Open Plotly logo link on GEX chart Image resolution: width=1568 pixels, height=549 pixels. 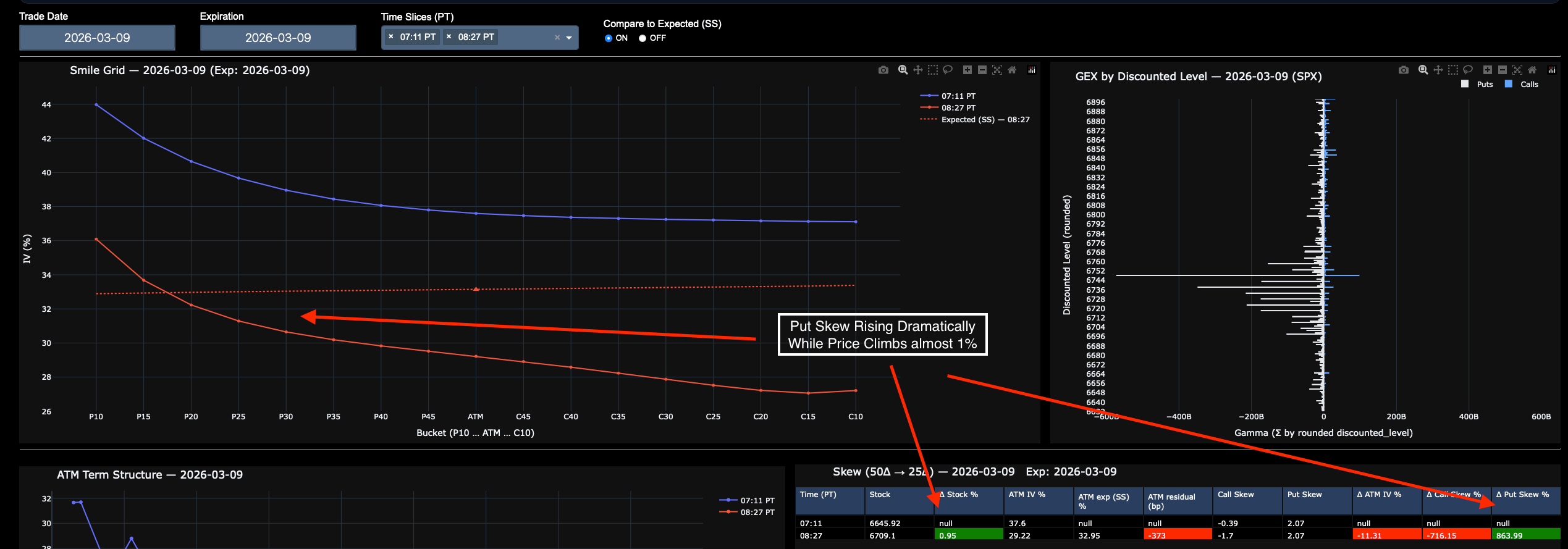tap(1552, 70)
